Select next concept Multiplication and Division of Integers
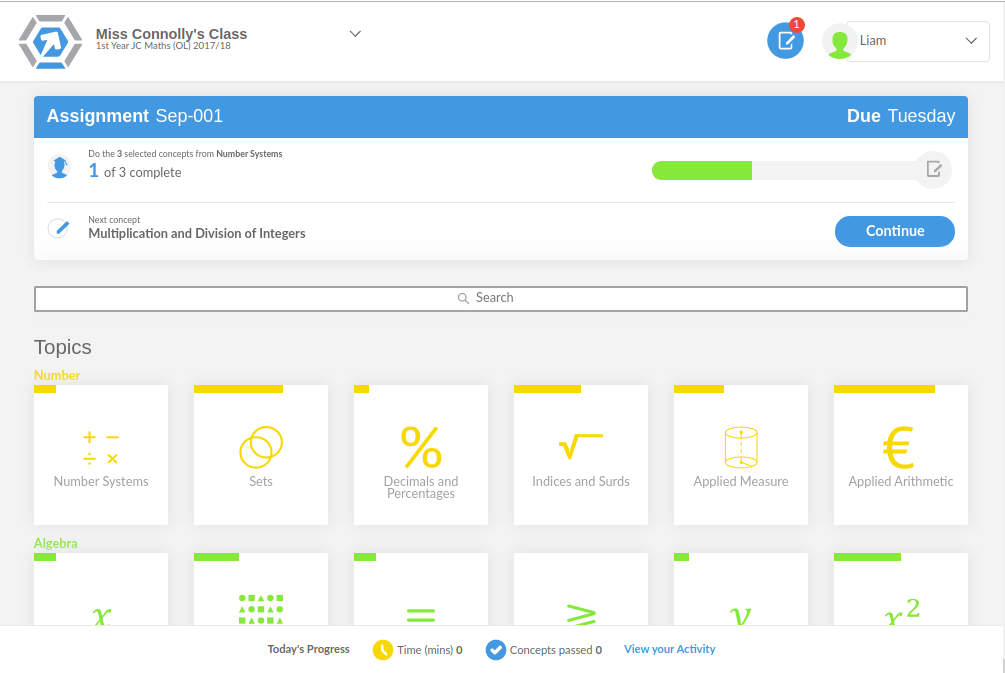Screen dimensions: 1005x673 coord(197,234)
